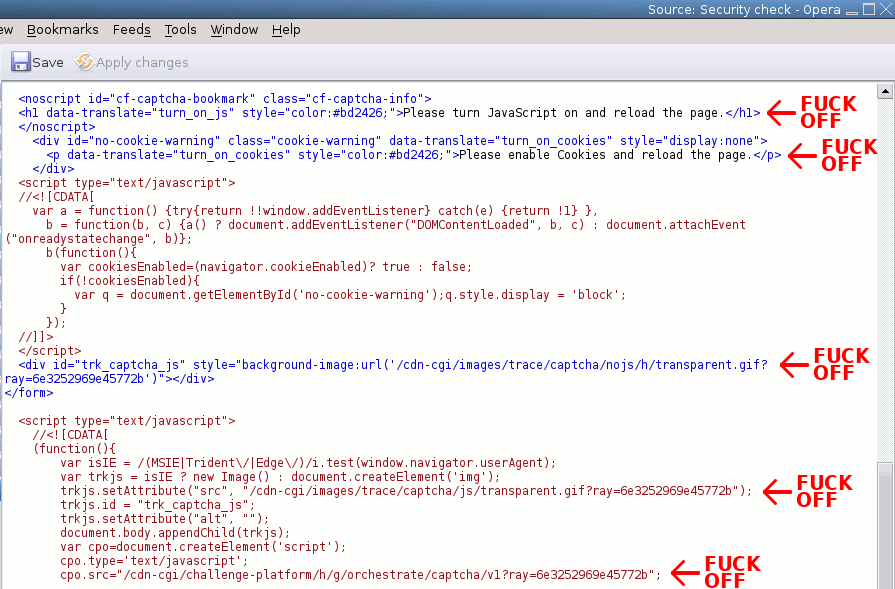Viewport: 895px width, 589px height.
Task: Click the 'b = function(b, c)' line
Action: [396, 225]
